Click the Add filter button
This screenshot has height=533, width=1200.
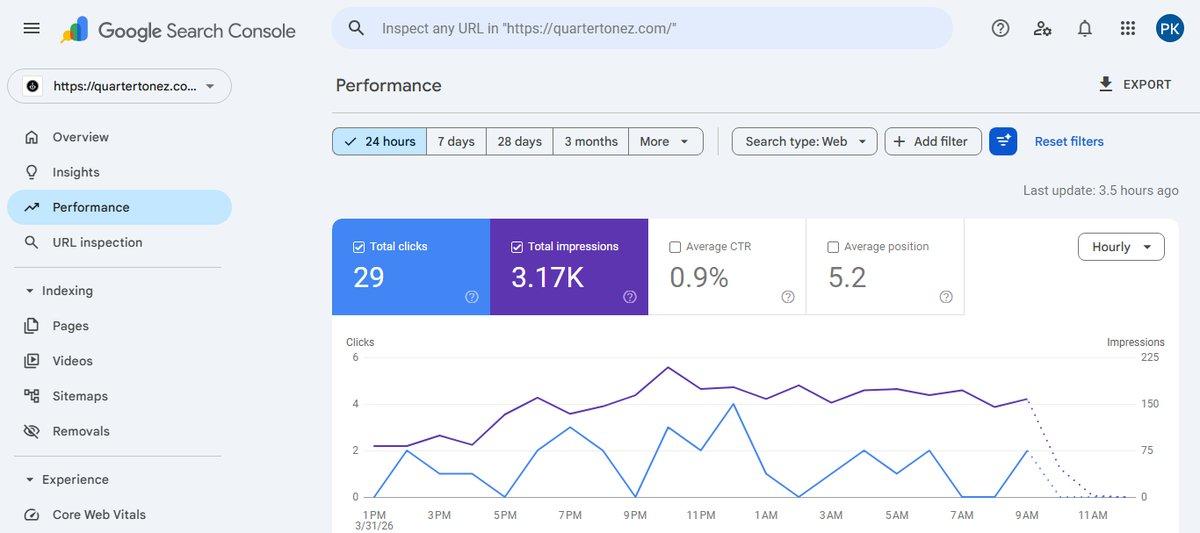coord(933,141)
